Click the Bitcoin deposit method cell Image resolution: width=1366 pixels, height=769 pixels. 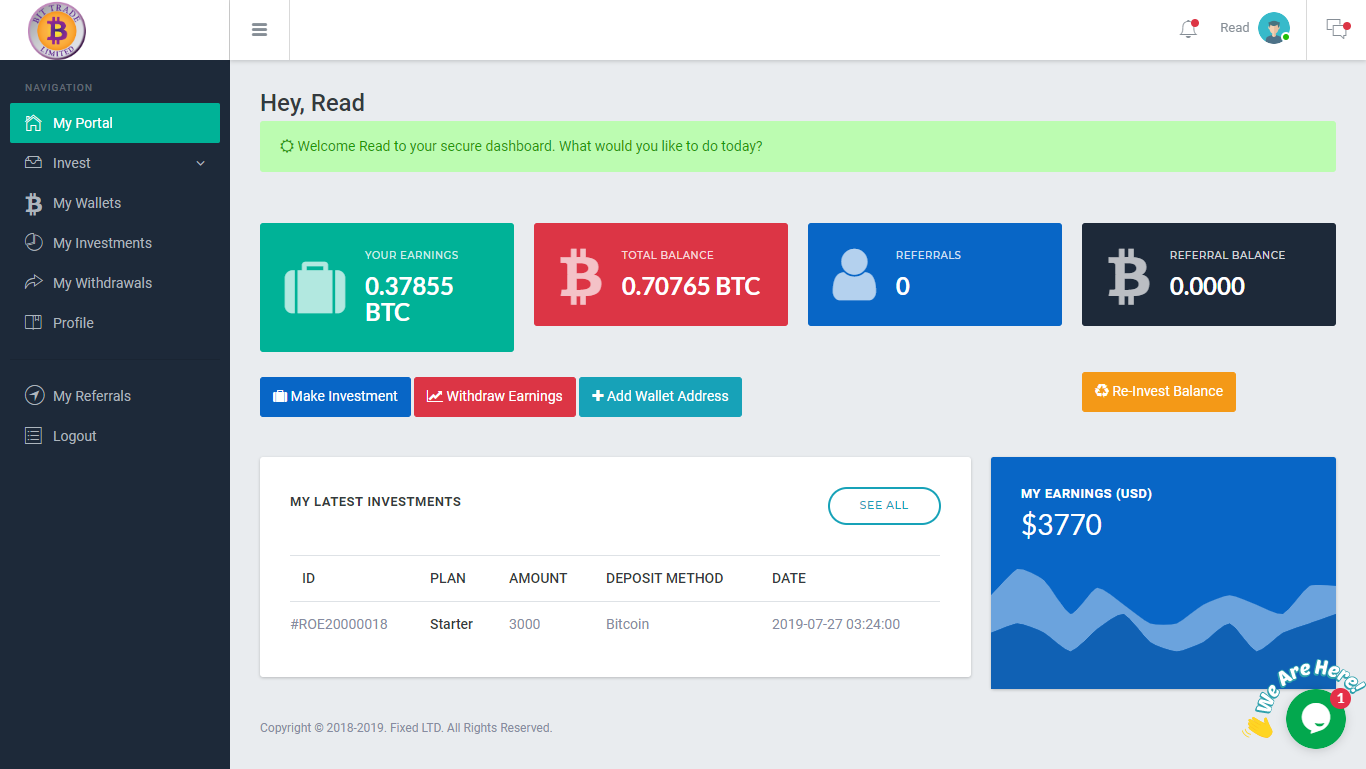[627, 624]
